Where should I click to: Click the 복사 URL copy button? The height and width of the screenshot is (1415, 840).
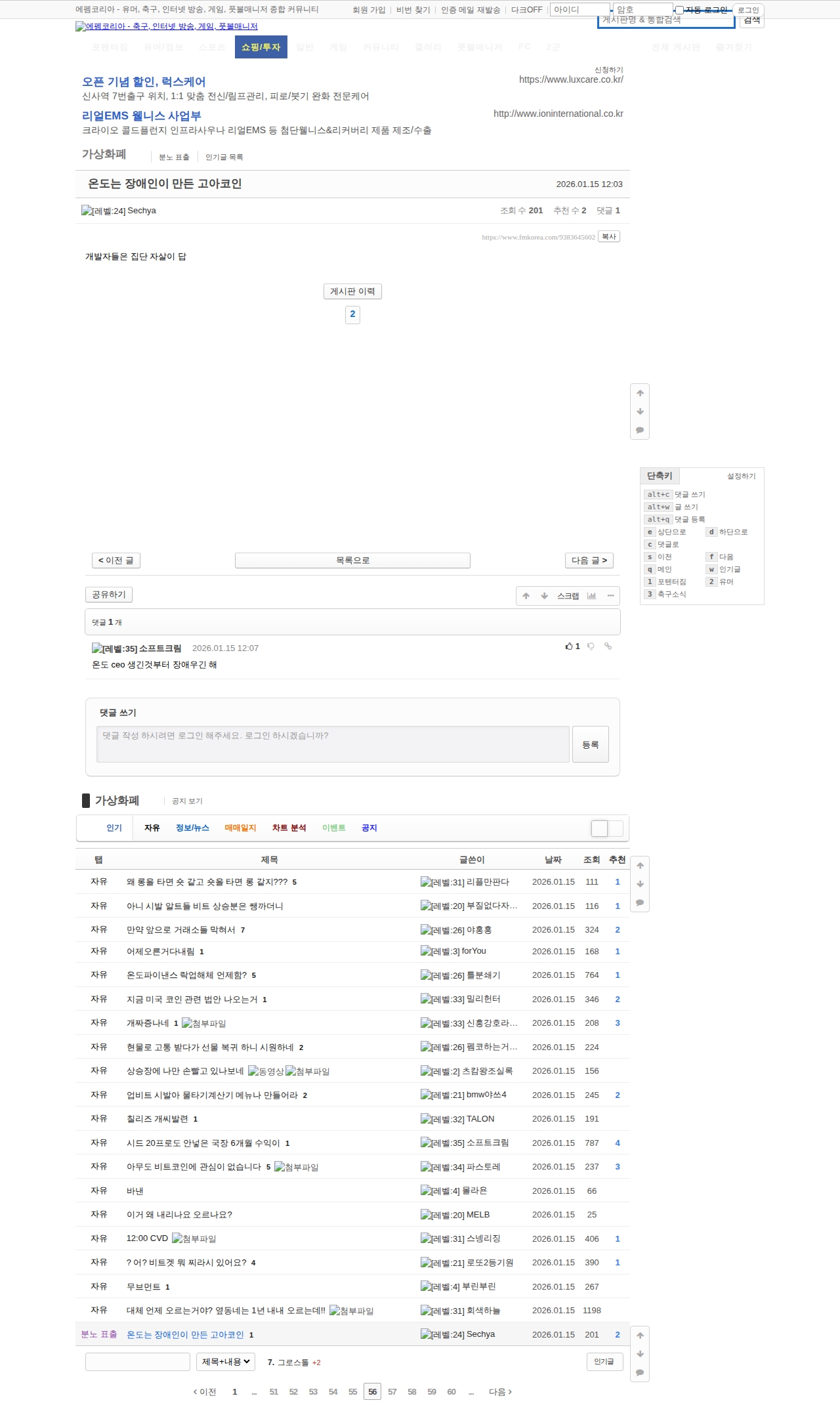click(x=609, y=236)
